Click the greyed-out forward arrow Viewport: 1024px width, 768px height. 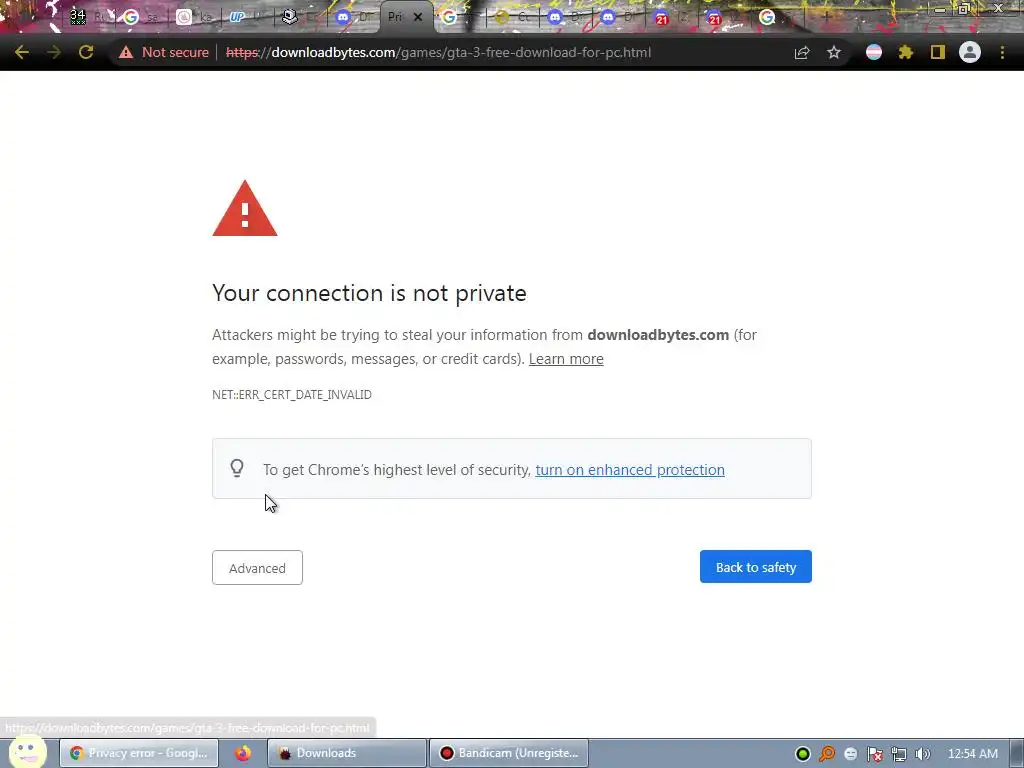click(54, 52)
